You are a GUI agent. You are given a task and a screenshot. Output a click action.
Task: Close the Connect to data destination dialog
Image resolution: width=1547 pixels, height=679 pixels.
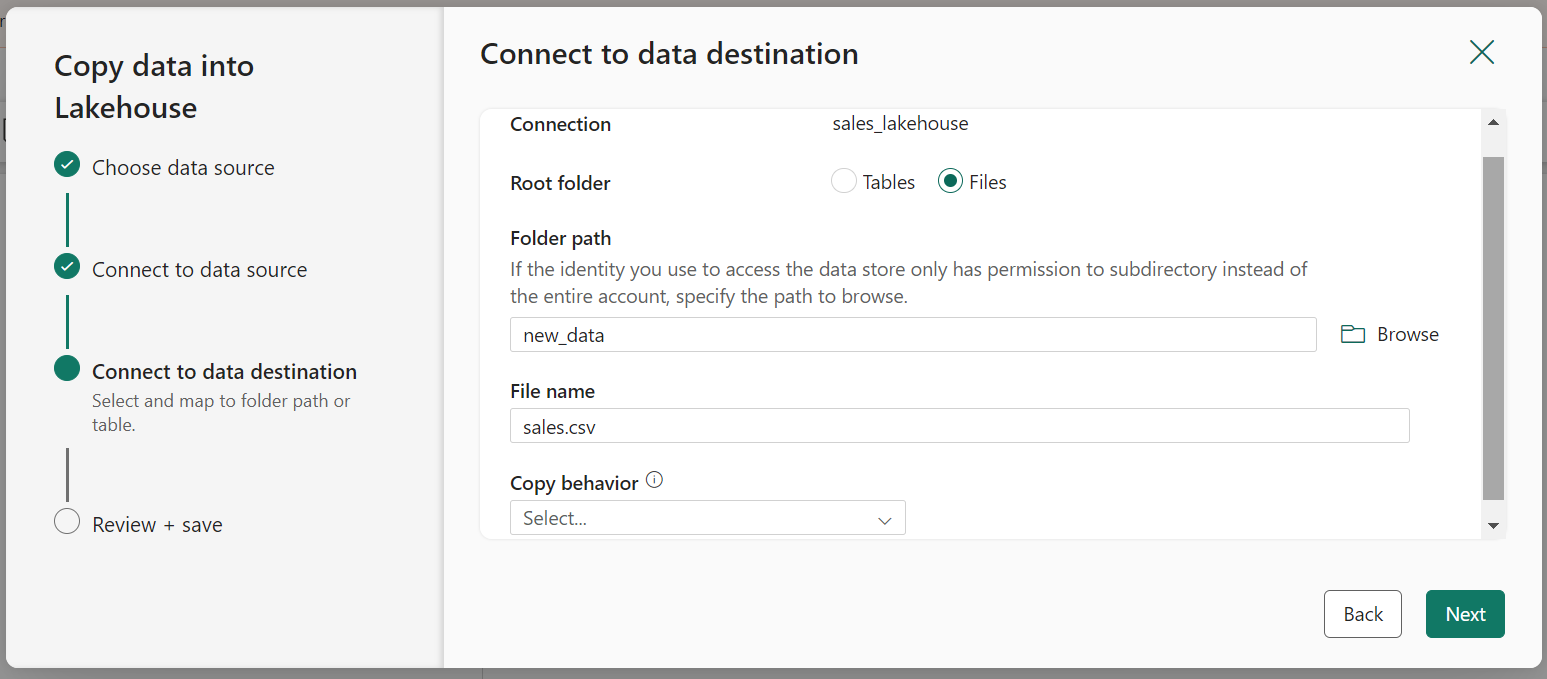tap(1481, 52)
